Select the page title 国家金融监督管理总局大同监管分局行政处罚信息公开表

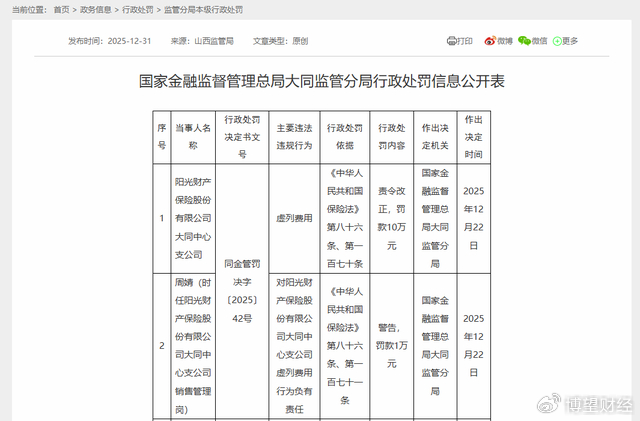(322, 81)
